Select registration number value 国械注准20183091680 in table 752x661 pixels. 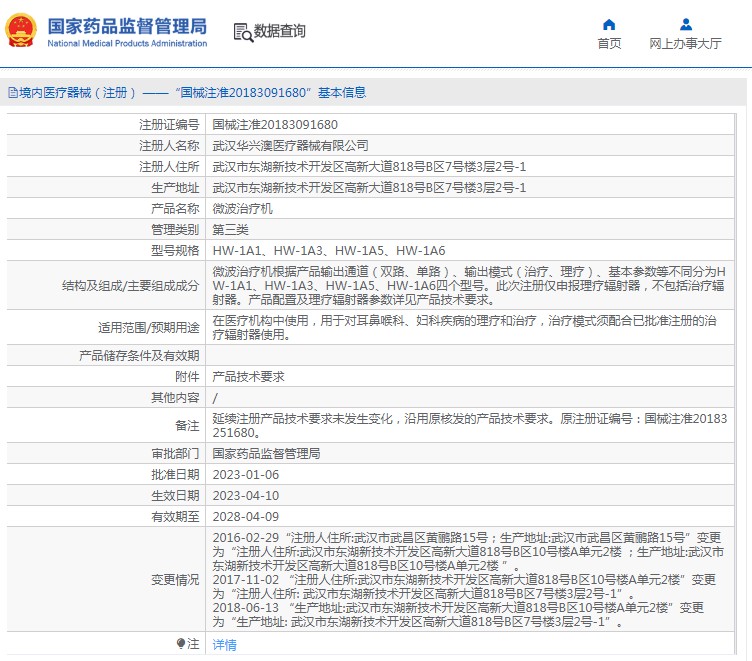275,125
